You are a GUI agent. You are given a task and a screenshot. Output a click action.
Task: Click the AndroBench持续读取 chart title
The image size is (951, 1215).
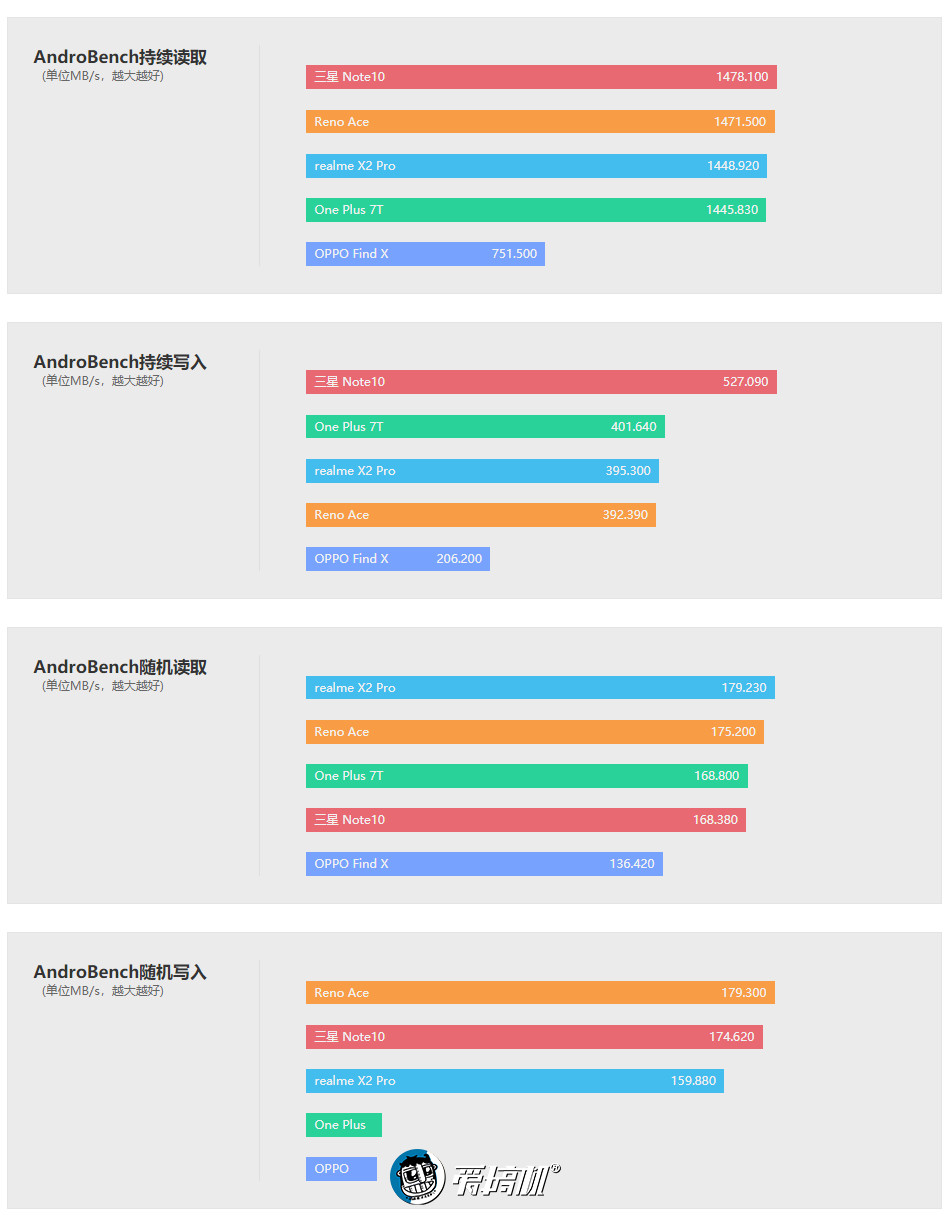(x=120, y=58)
